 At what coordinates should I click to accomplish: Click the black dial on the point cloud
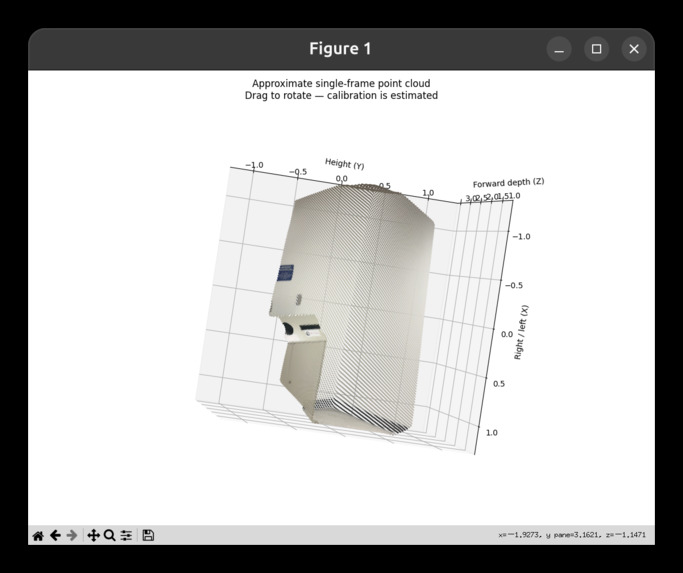point(288,329)
